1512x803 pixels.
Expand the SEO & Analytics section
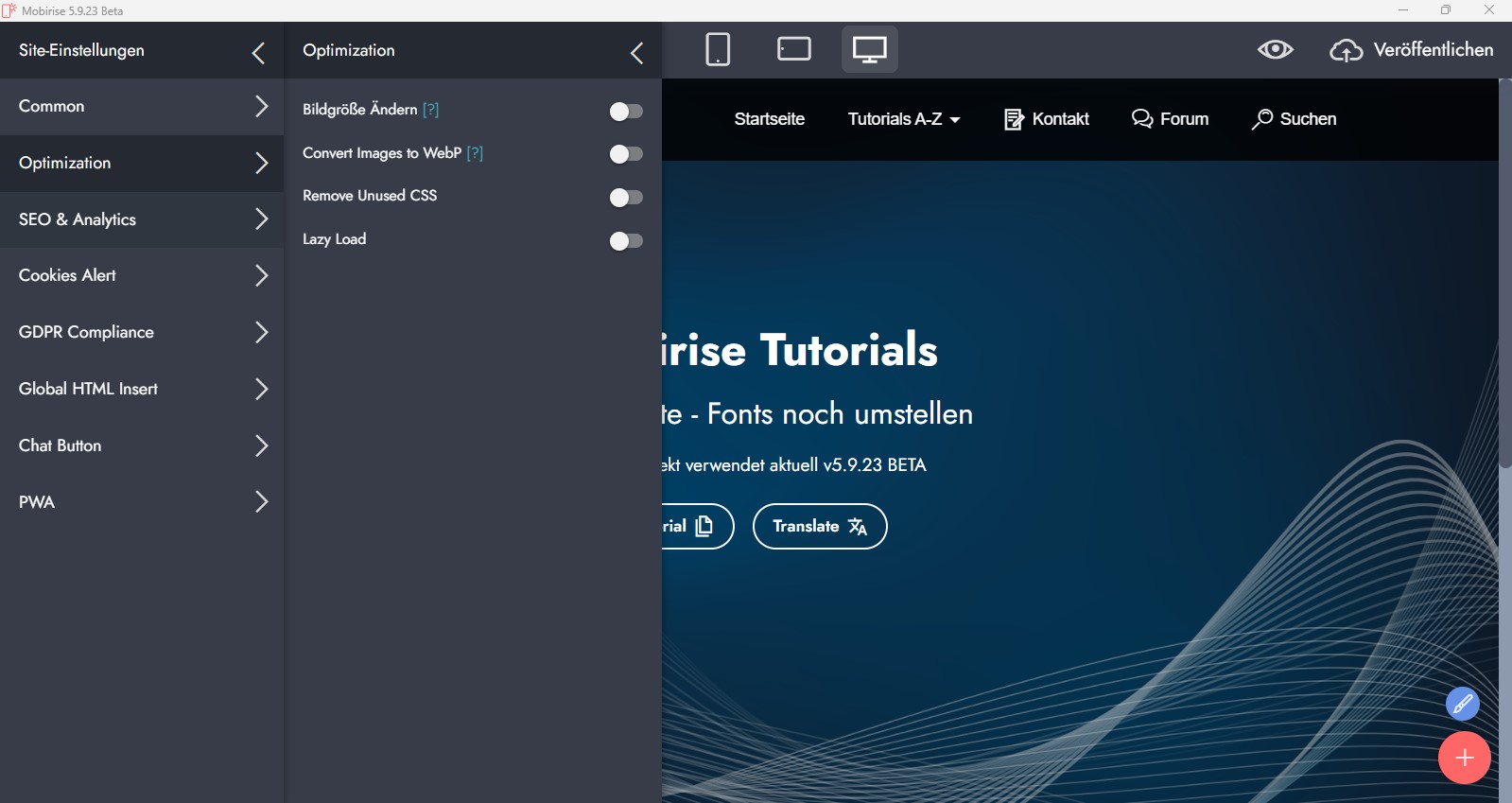(142, 219)
